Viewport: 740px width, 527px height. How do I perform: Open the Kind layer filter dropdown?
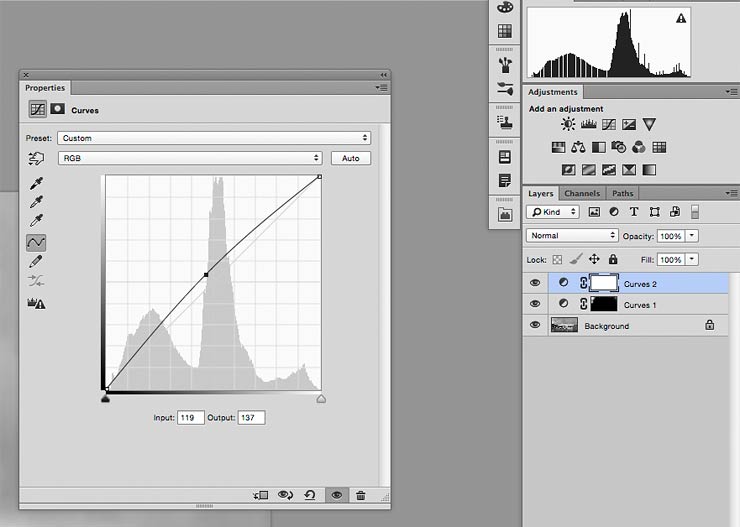[553, 212]
